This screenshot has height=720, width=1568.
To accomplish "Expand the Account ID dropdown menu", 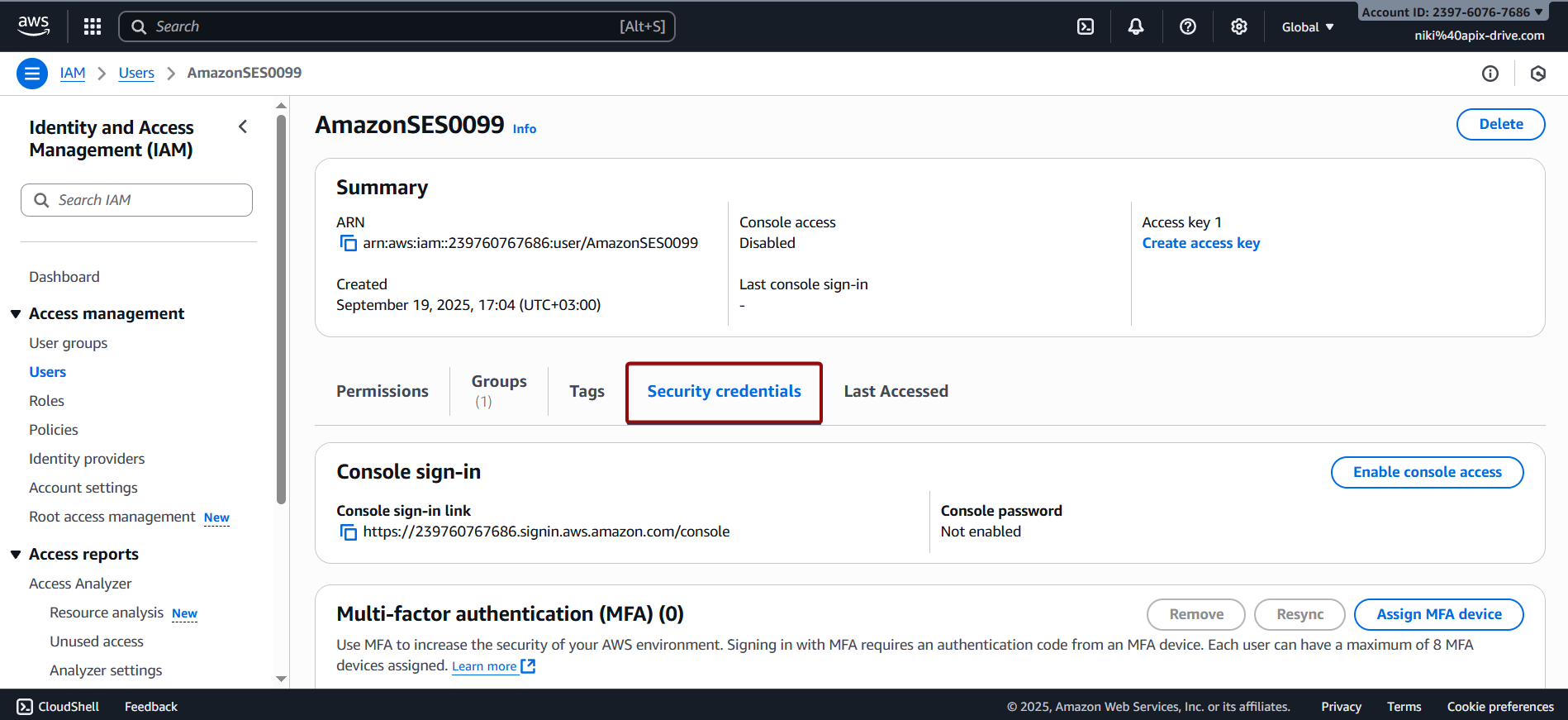I will click(1452, 12).
